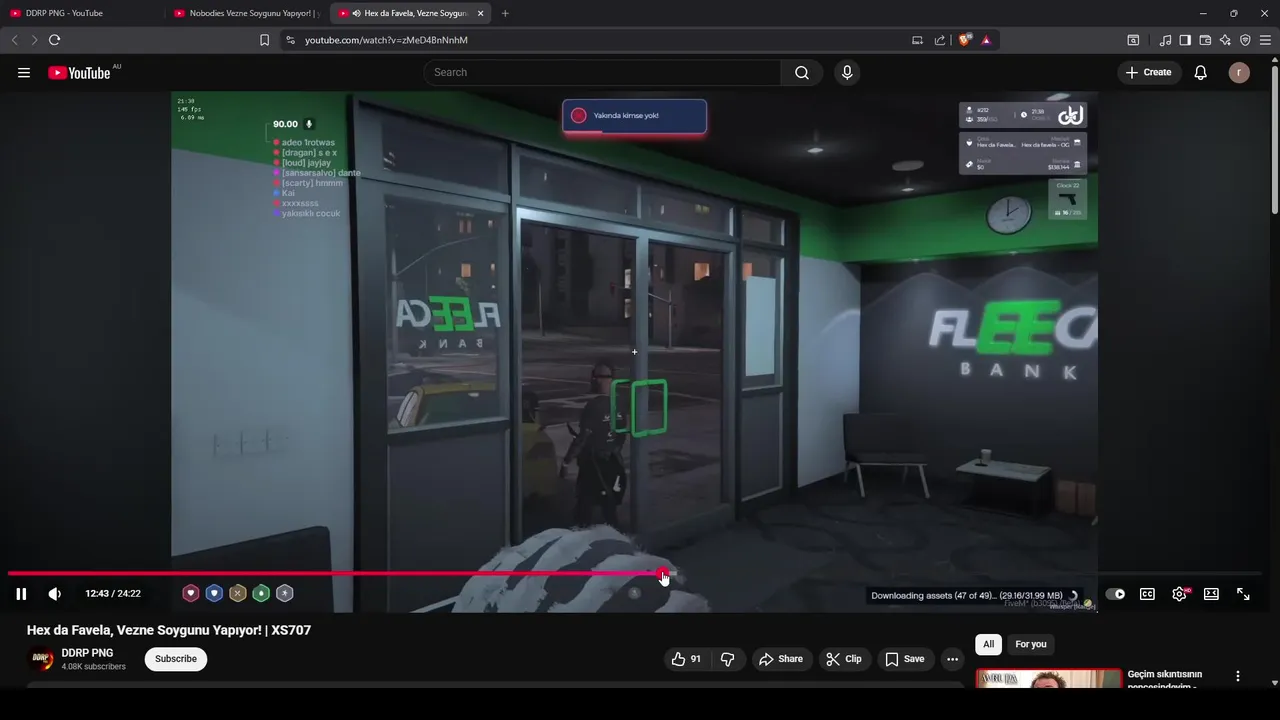Click the 4.08K subscribers text
Image resolution: width=1280 pixels, height=720 pixels.
[x=94, y=666]
